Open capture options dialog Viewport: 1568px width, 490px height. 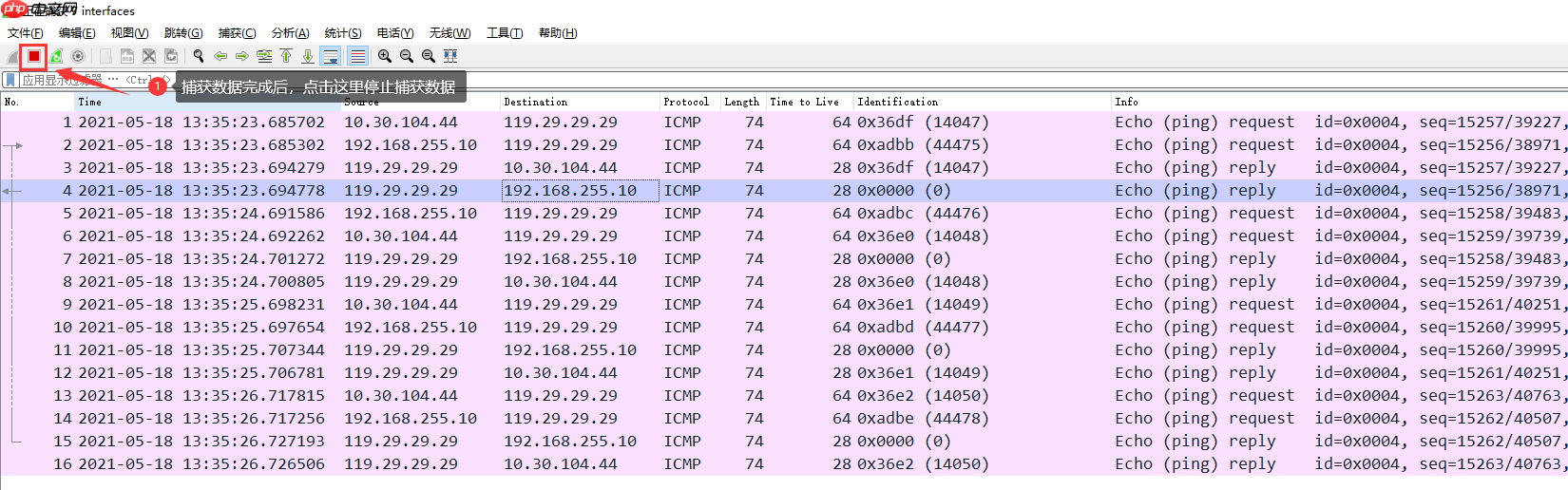(78, 56)
